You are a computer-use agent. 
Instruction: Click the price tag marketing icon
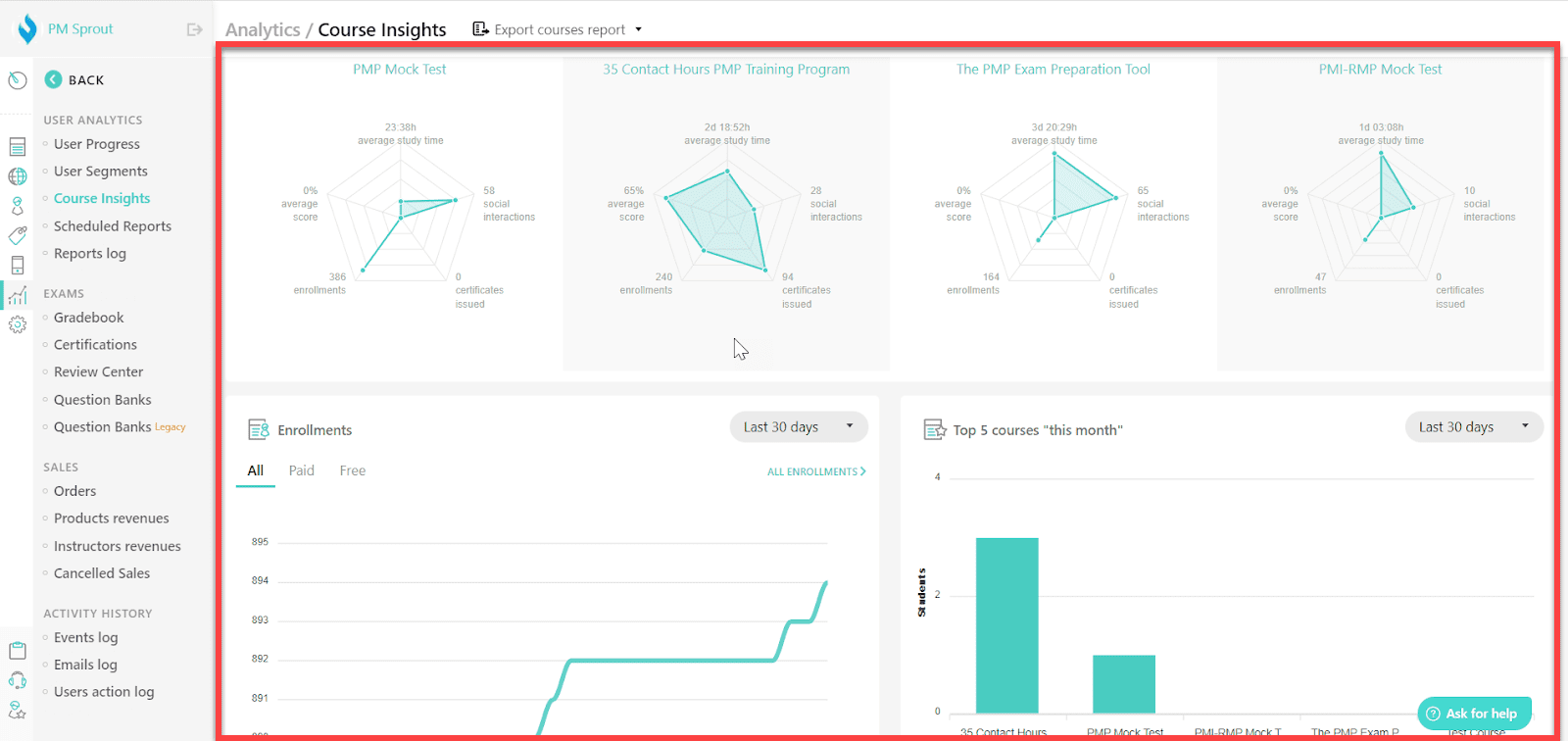(18, 235)
